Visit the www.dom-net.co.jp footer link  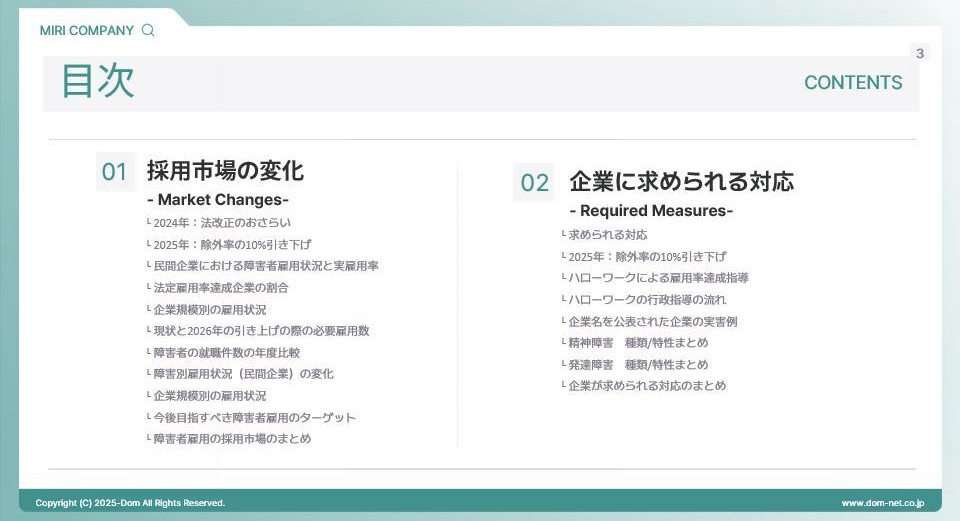click(x=882, y=503)
